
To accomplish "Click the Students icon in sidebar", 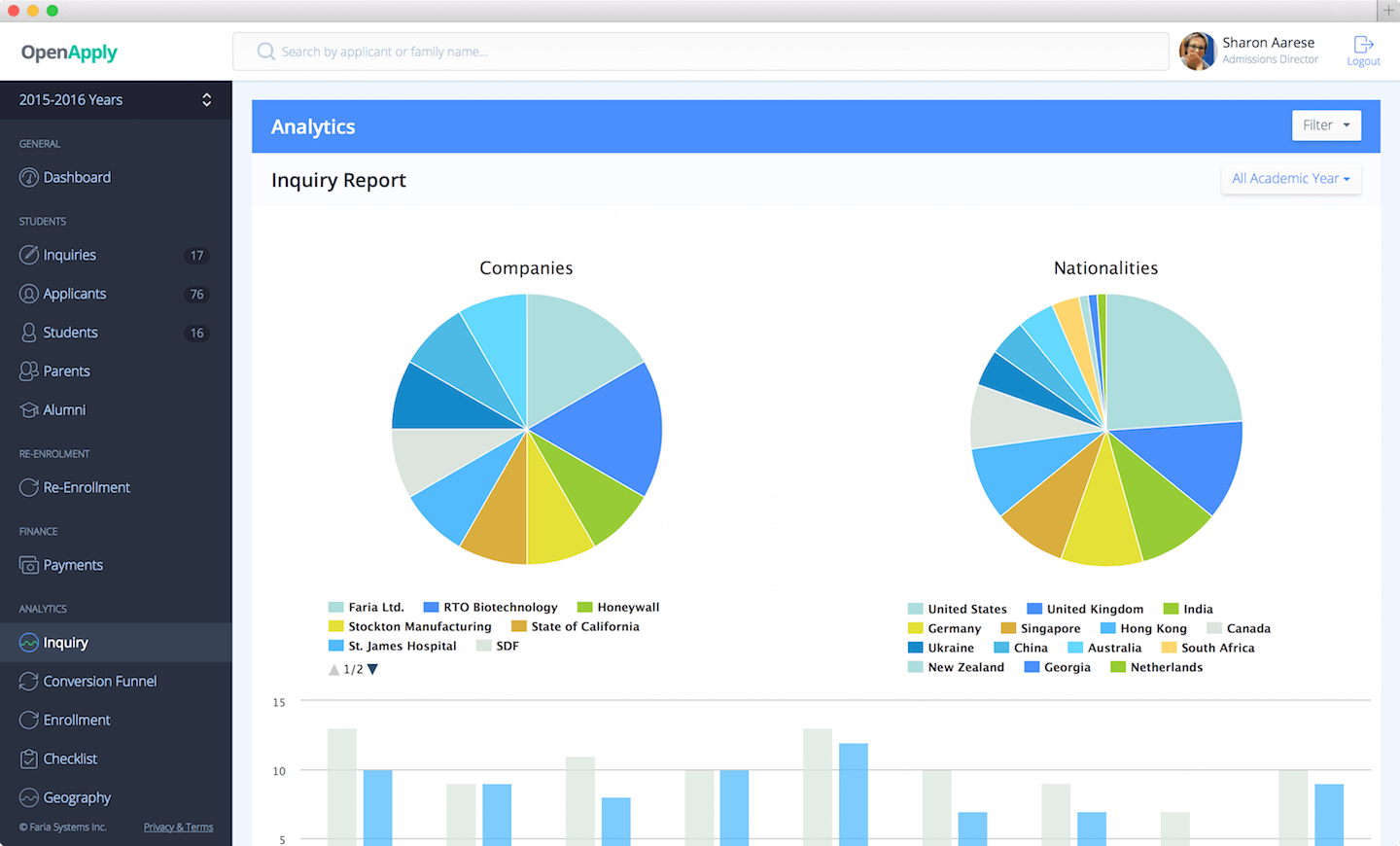I will click(x=29, y=333).
